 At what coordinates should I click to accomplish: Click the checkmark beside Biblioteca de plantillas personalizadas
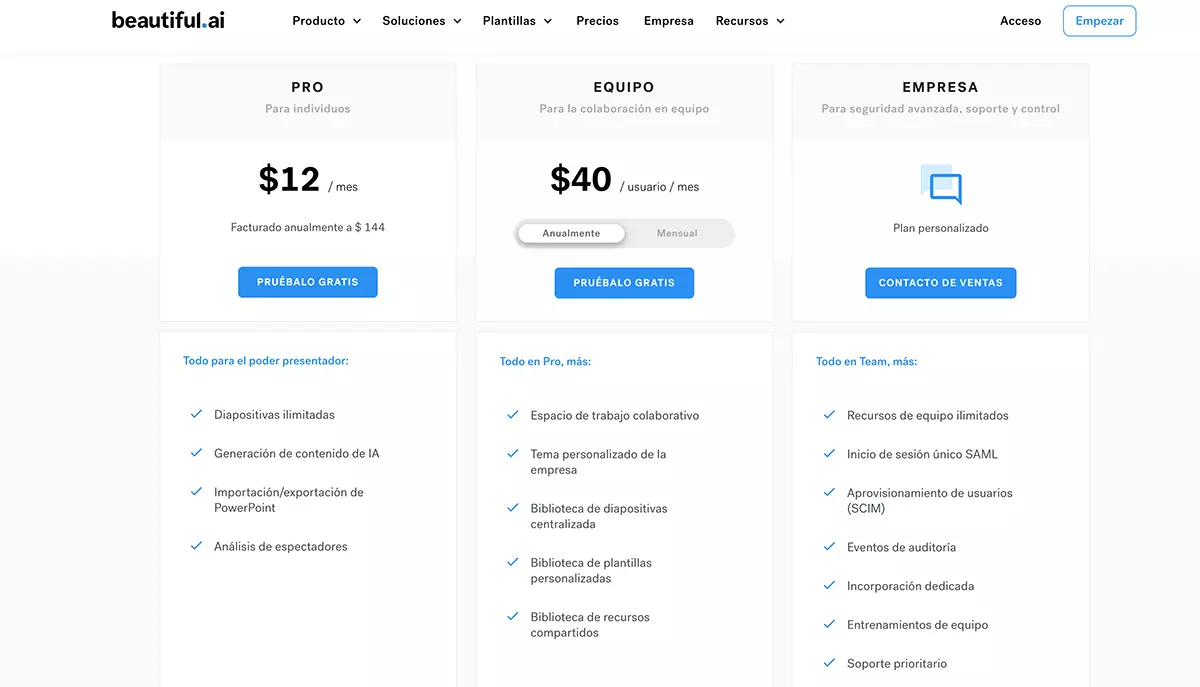coord(513,562)
